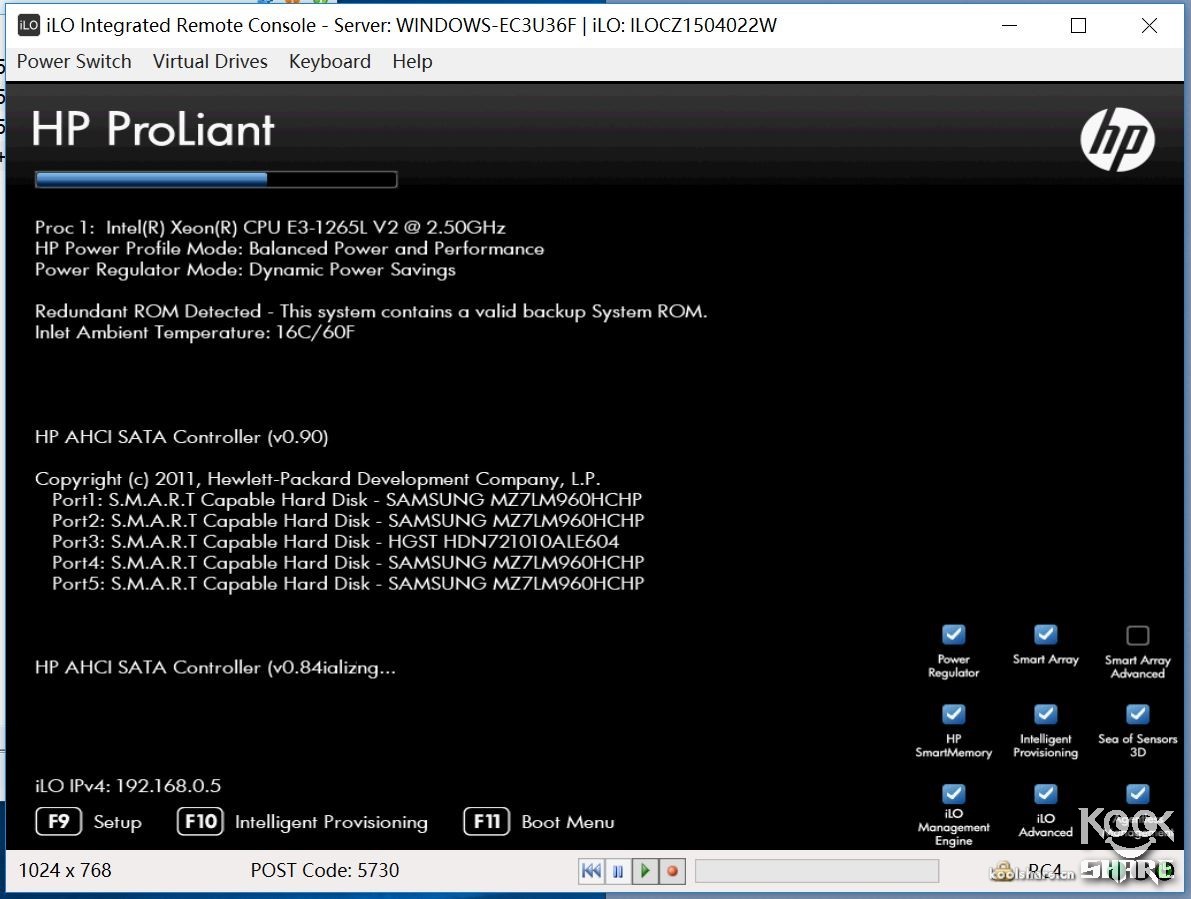This screenshot has height=899, width=1191.
Task: Click the F11 Boot Menu key button
Action: [x=487, y=822]
